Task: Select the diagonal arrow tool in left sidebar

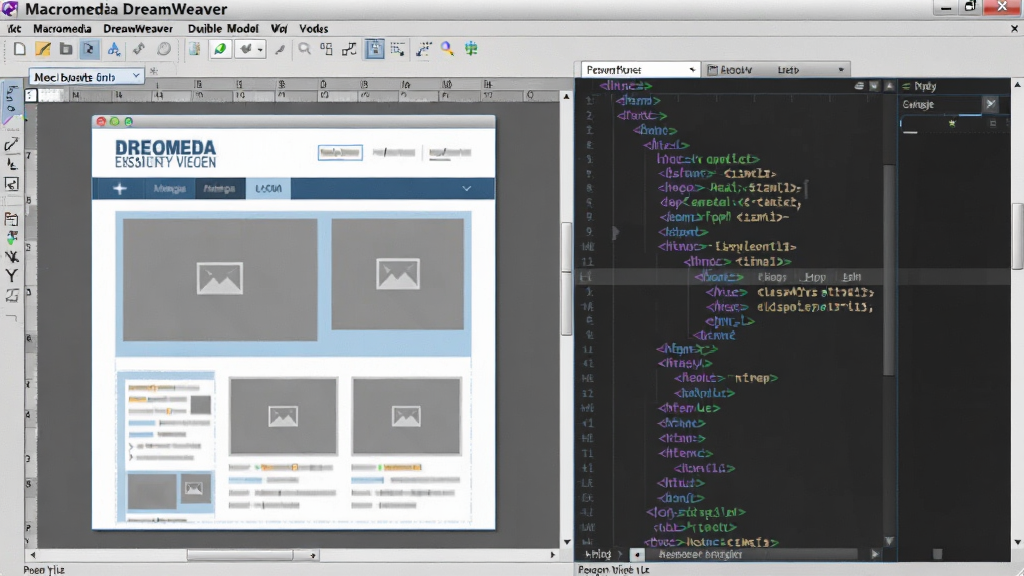Action: pyautogui.click(x=11, y=144)
